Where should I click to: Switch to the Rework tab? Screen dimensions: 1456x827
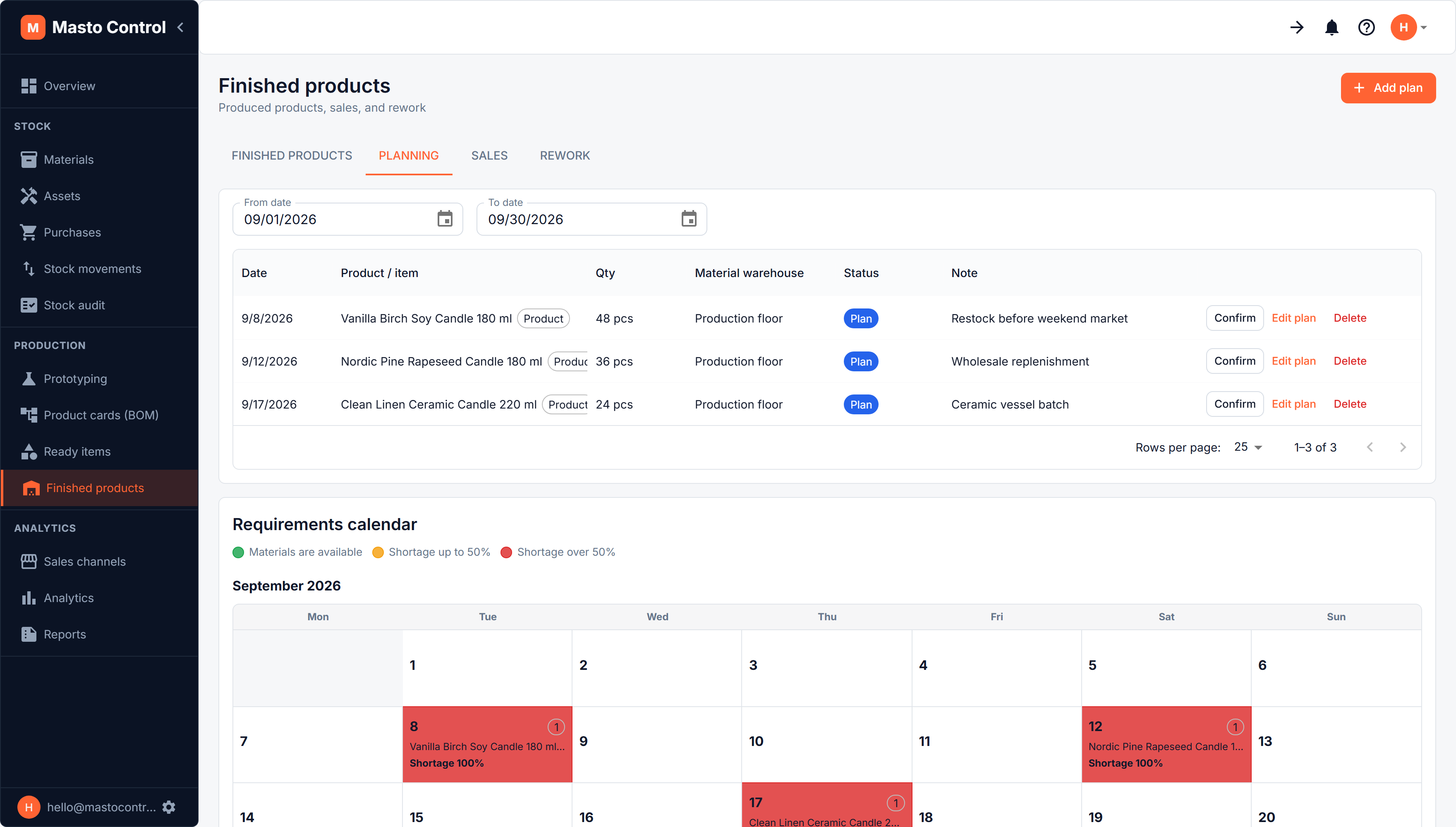click(565, 155)
